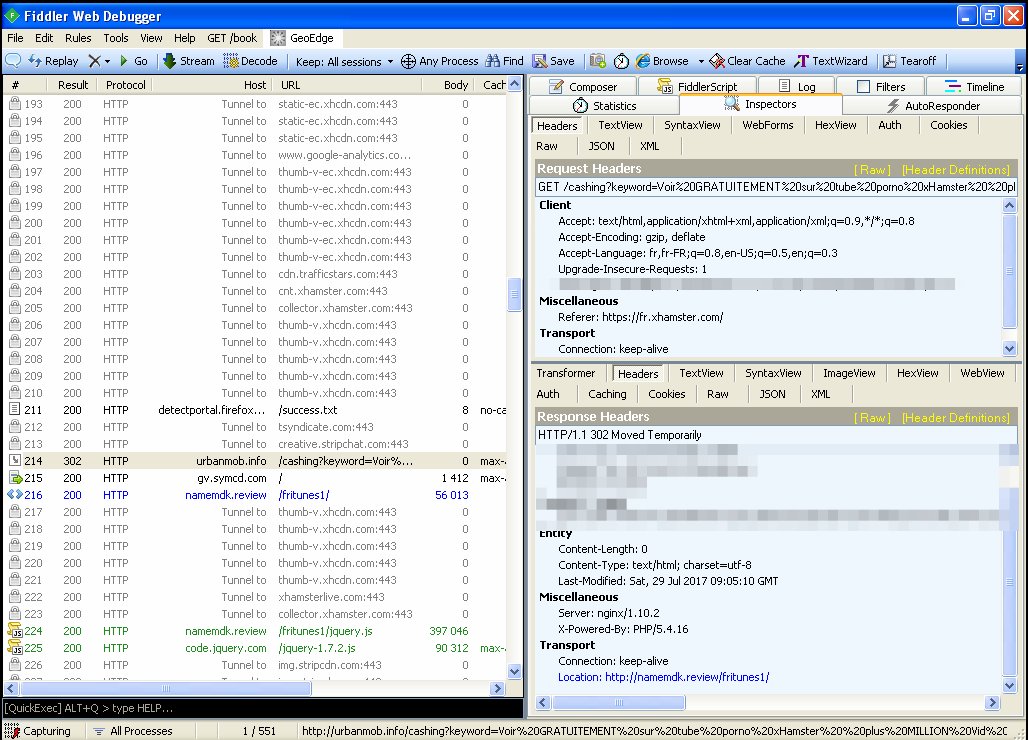
Task: Click the Raw link in Request Headers
Action: click(x=872, y=170)
